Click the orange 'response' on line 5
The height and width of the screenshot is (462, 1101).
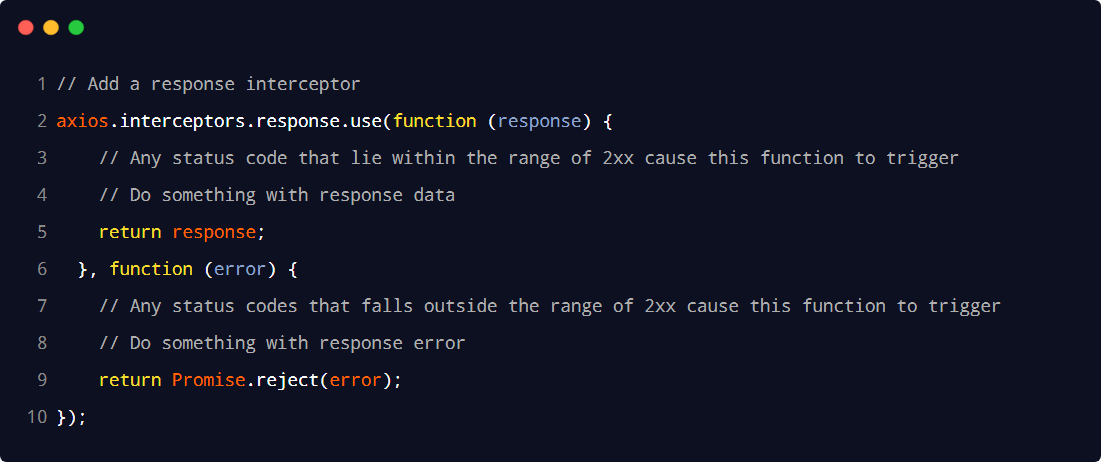click(x=214, y=232)
